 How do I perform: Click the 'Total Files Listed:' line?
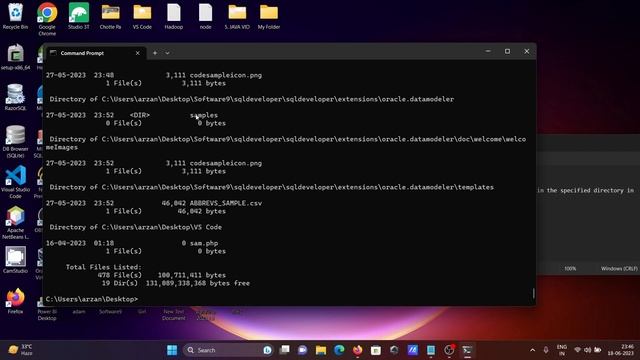(104, 267)
